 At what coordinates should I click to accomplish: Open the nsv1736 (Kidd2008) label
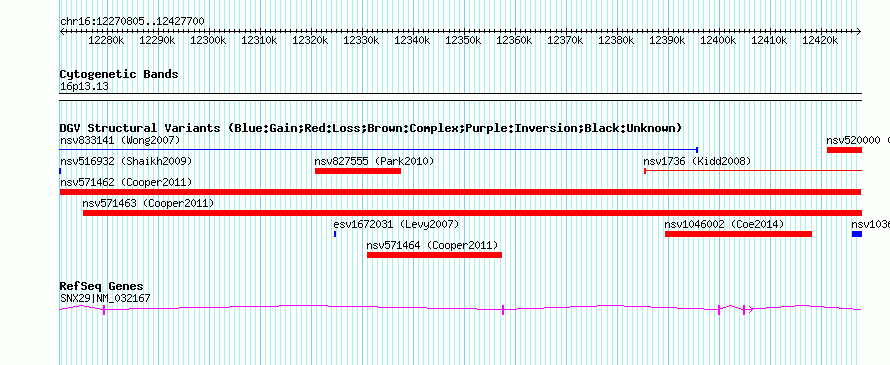(x=697, y=161)
